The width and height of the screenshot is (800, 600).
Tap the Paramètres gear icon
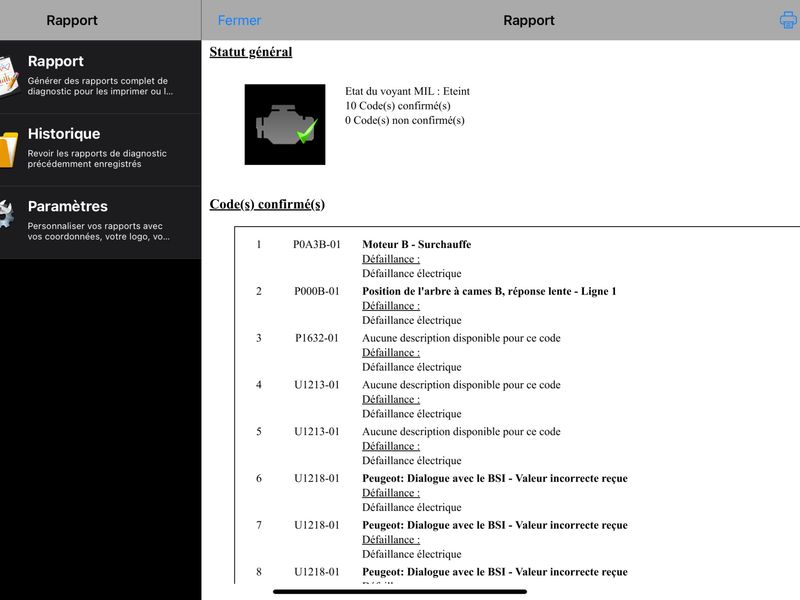7,214
